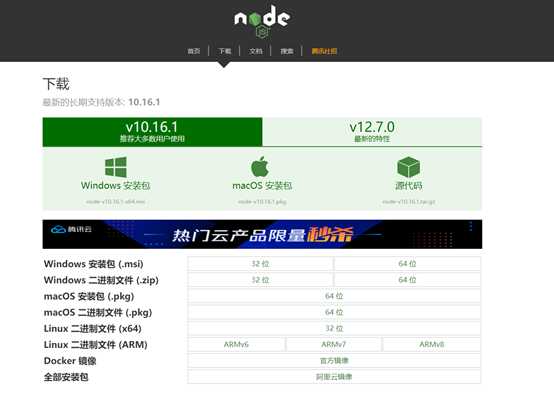Click the macOS 二进制文件 (.pkg) row label
The image size is (554, 399).
click(x=98, y=313)
